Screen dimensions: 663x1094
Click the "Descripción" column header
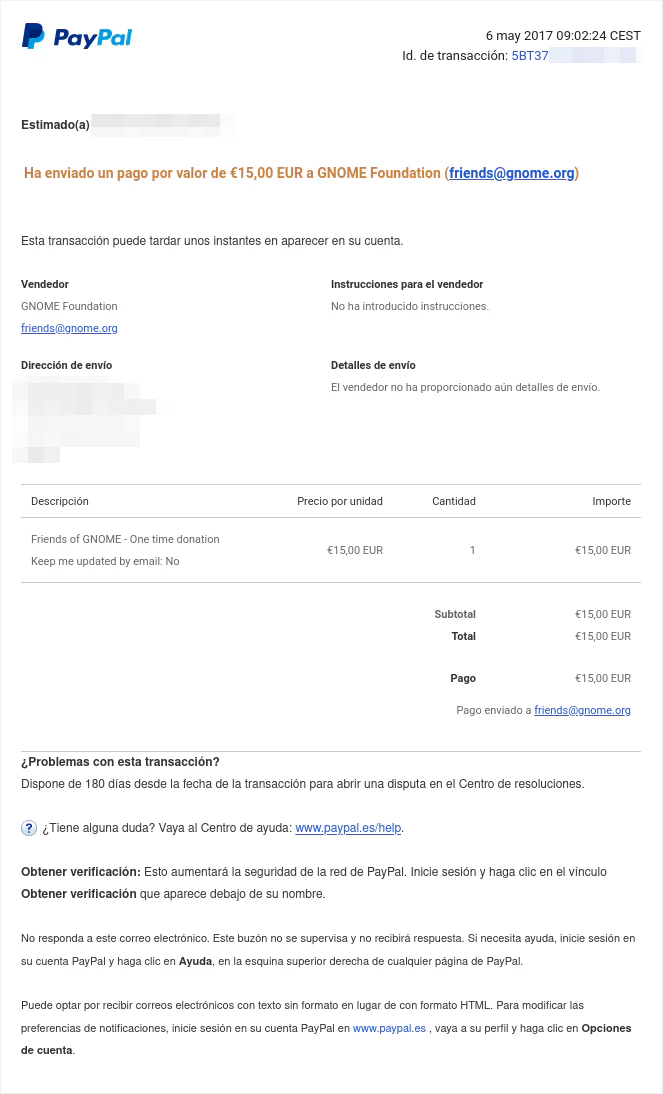[60, 501]
